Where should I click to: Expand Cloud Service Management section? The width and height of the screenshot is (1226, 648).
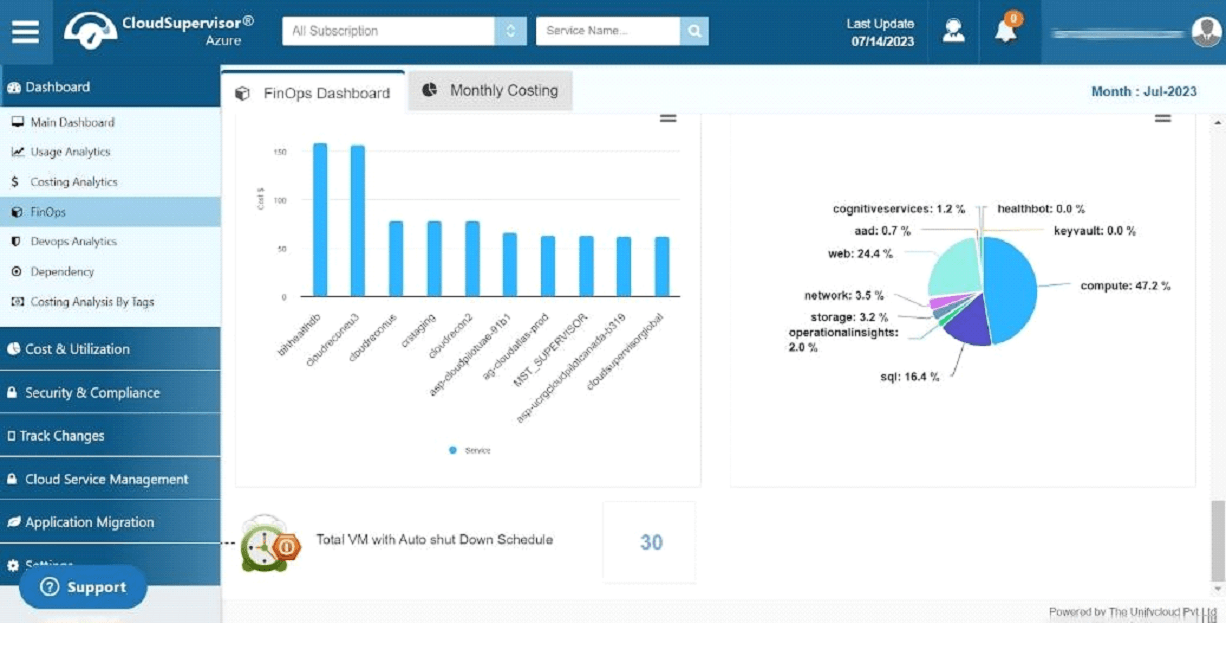[110, 479]
